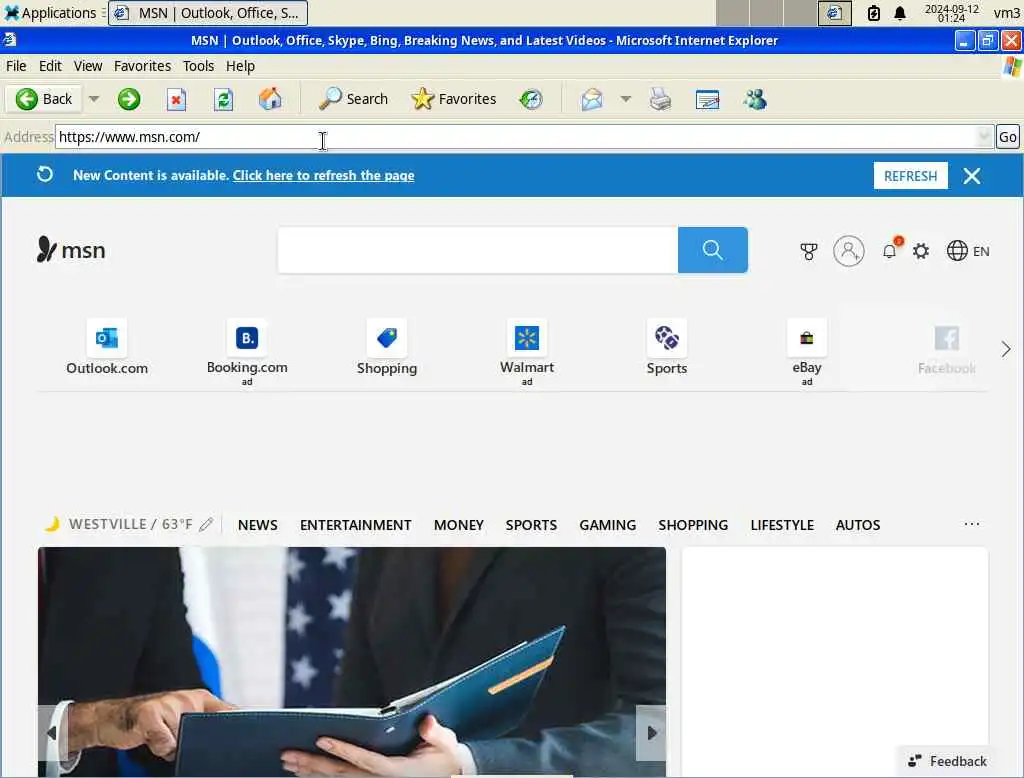Open the Applications menu in panel
The height and width of the screenshot is (778, 1024).
point(50,13)
